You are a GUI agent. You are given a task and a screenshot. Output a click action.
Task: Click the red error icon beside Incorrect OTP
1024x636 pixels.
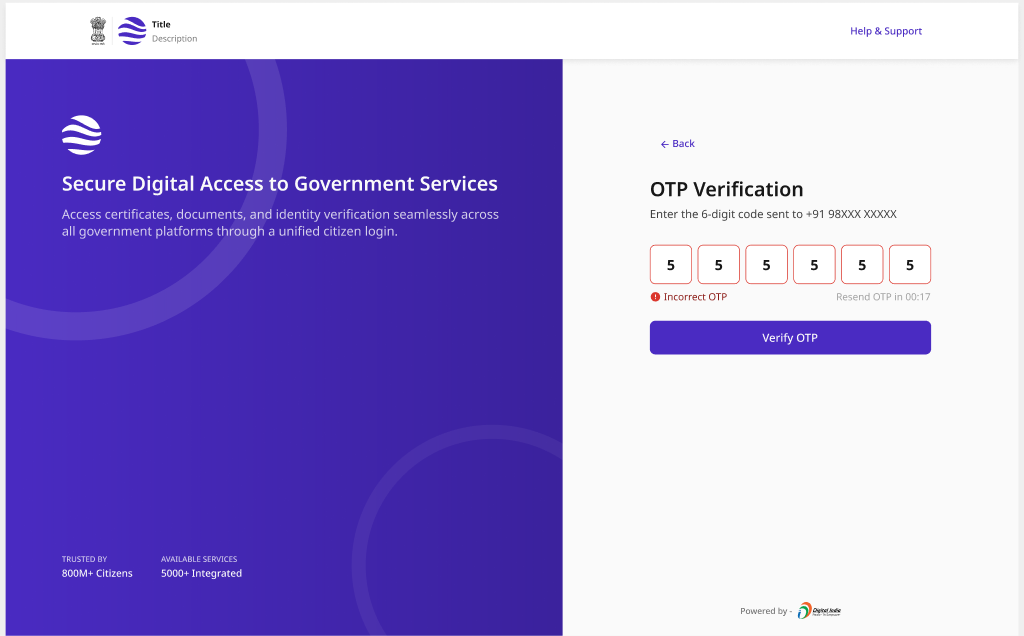click(655, 296)
